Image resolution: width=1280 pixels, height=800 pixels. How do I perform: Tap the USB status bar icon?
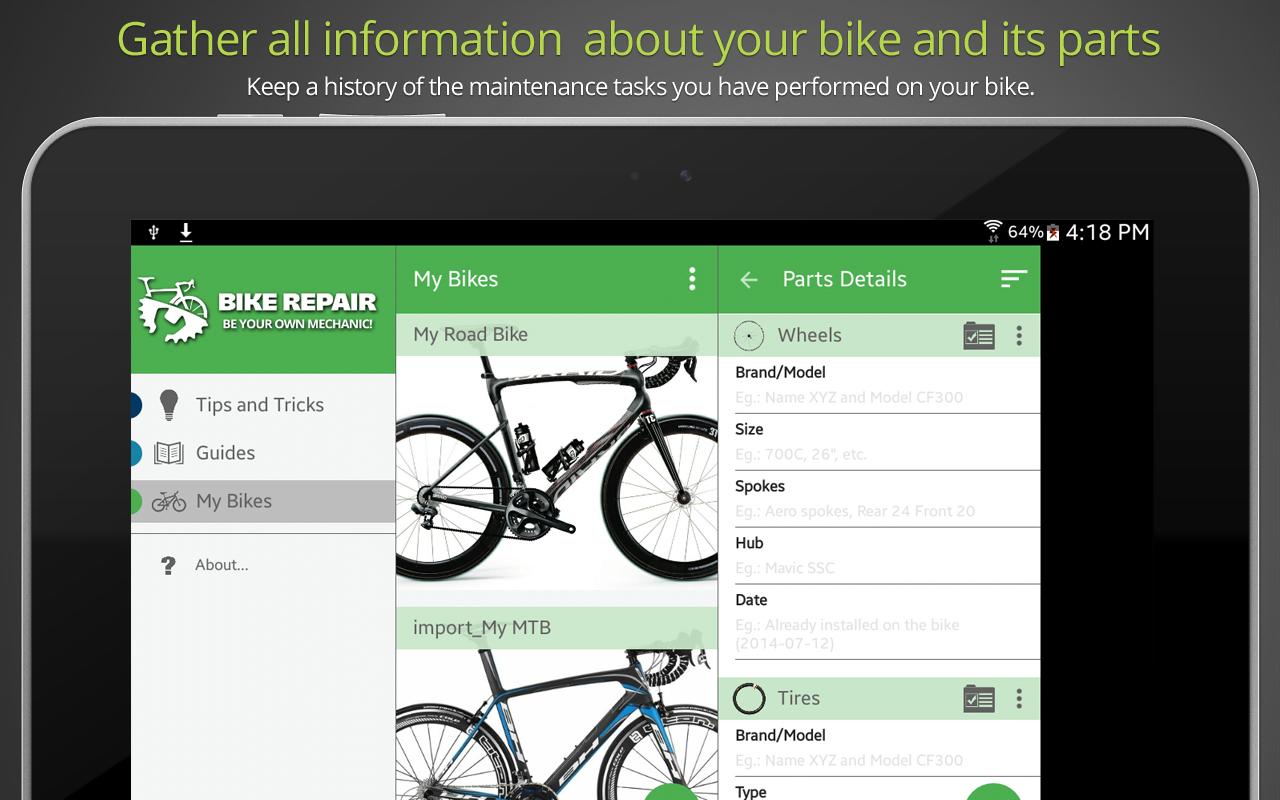click(153, 232)
